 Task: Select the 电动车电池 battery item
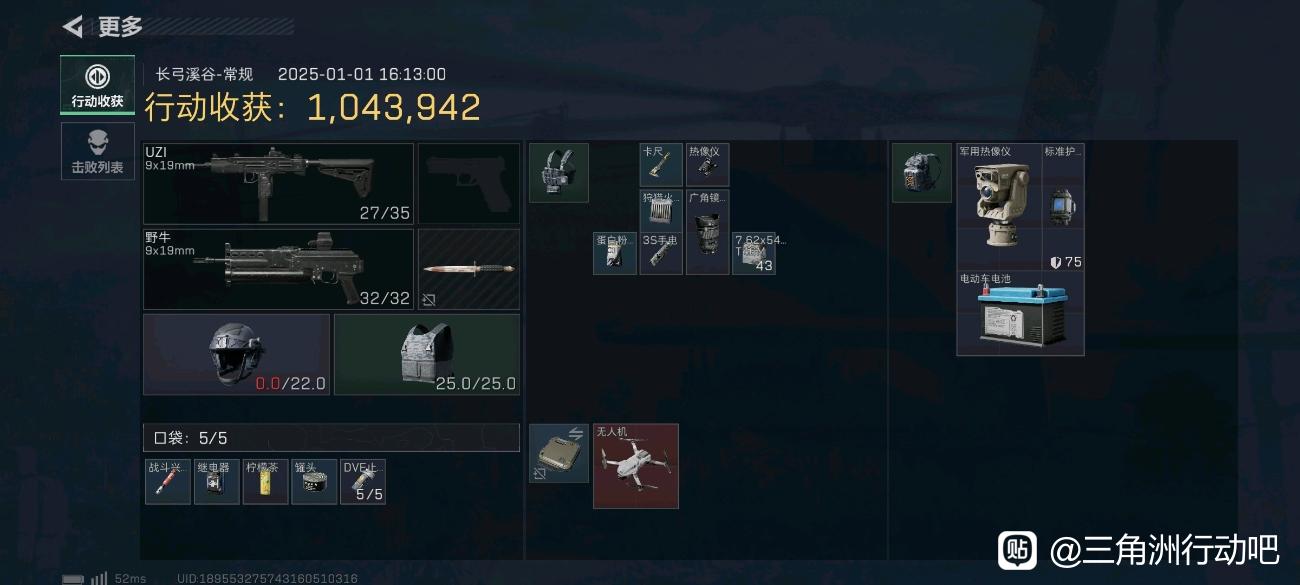coord(1020,313)
